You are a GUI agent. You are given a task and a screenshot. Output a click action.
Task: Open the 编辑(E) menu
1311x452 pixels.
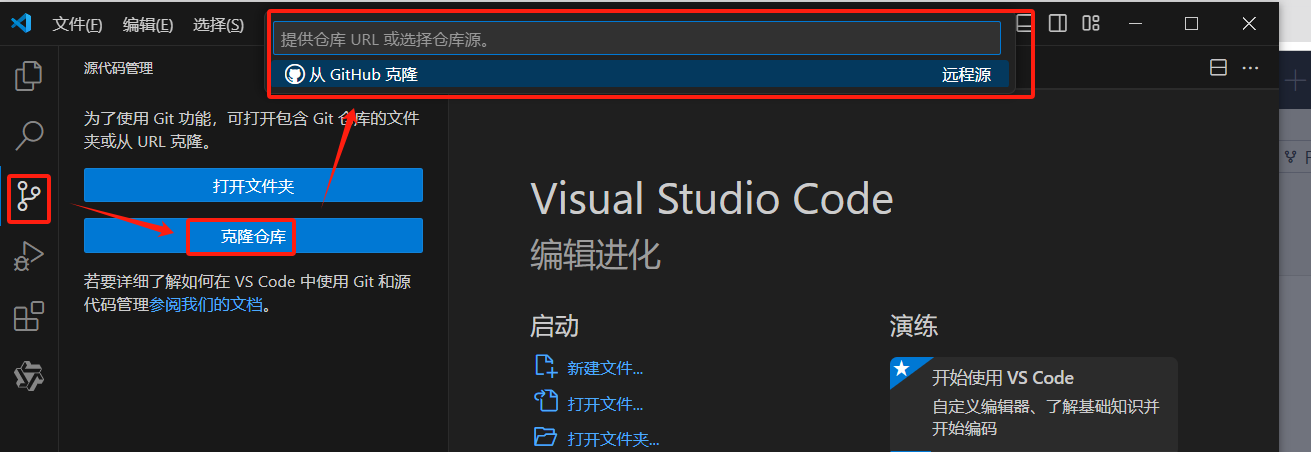point(148,24)
